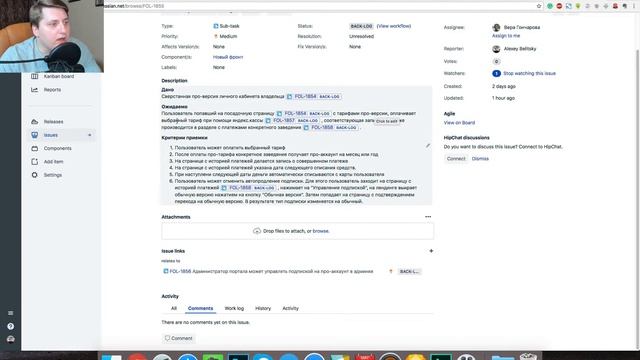640x360 pixels.
Task: Click the votes count badge
Action: pyautogui.click(x=496, y=62)
